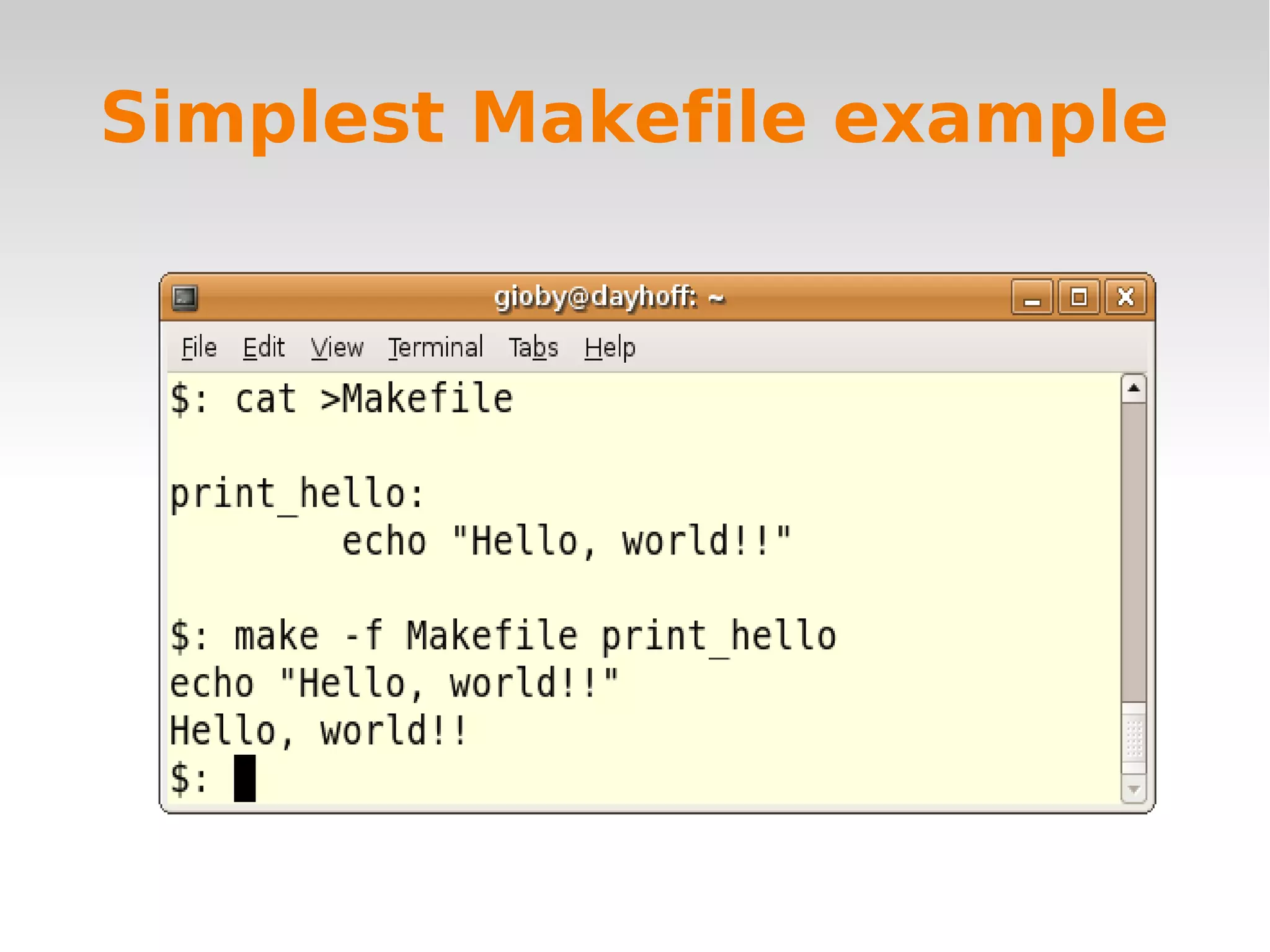Viewport: 1270px width, 952px height.
Task: Maximize the terminal window
Action: coord(1078,298)
